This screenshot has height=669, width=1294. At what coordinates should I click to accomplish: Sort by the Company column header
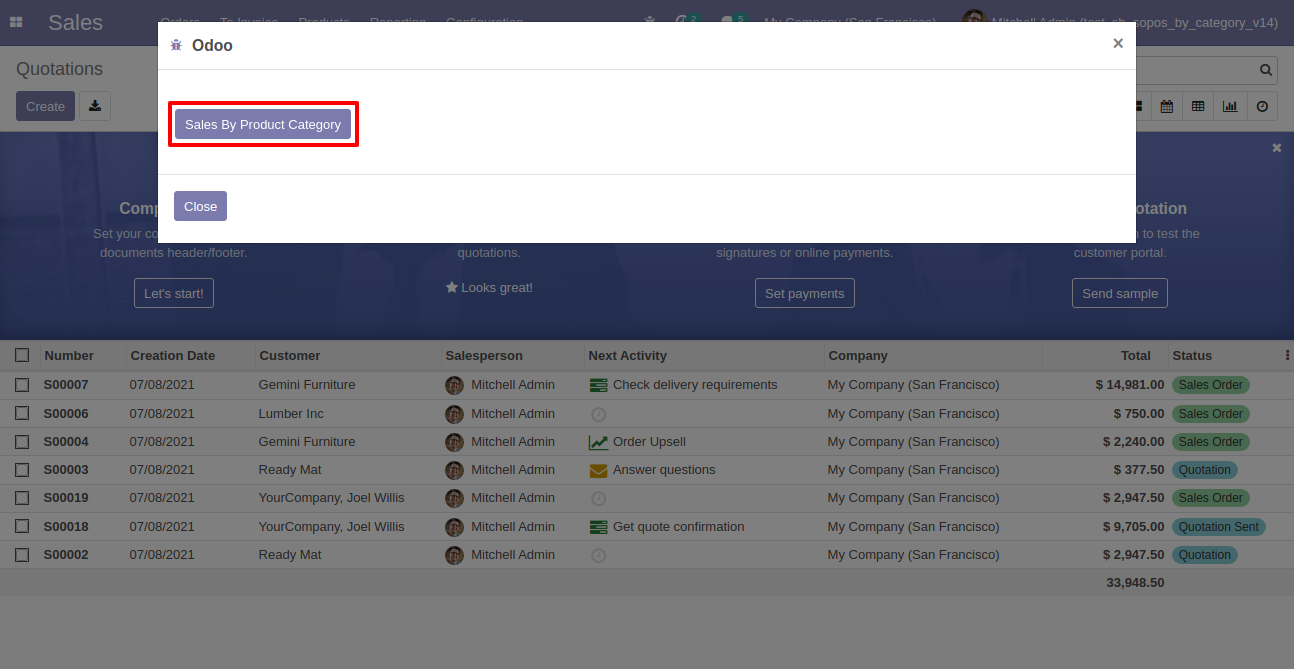pyautogui.click(x=857, y=355)
